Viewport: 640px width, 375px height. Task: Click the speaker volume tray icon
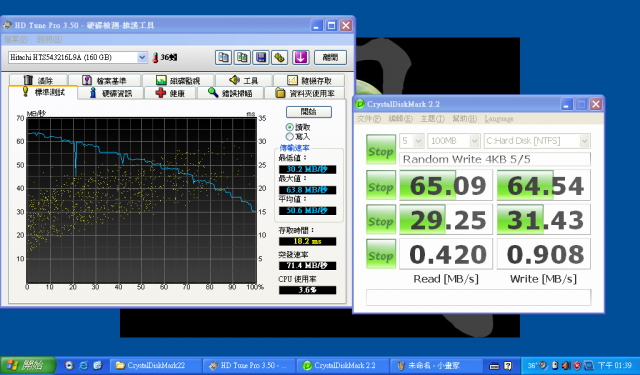tap(567, 366)
